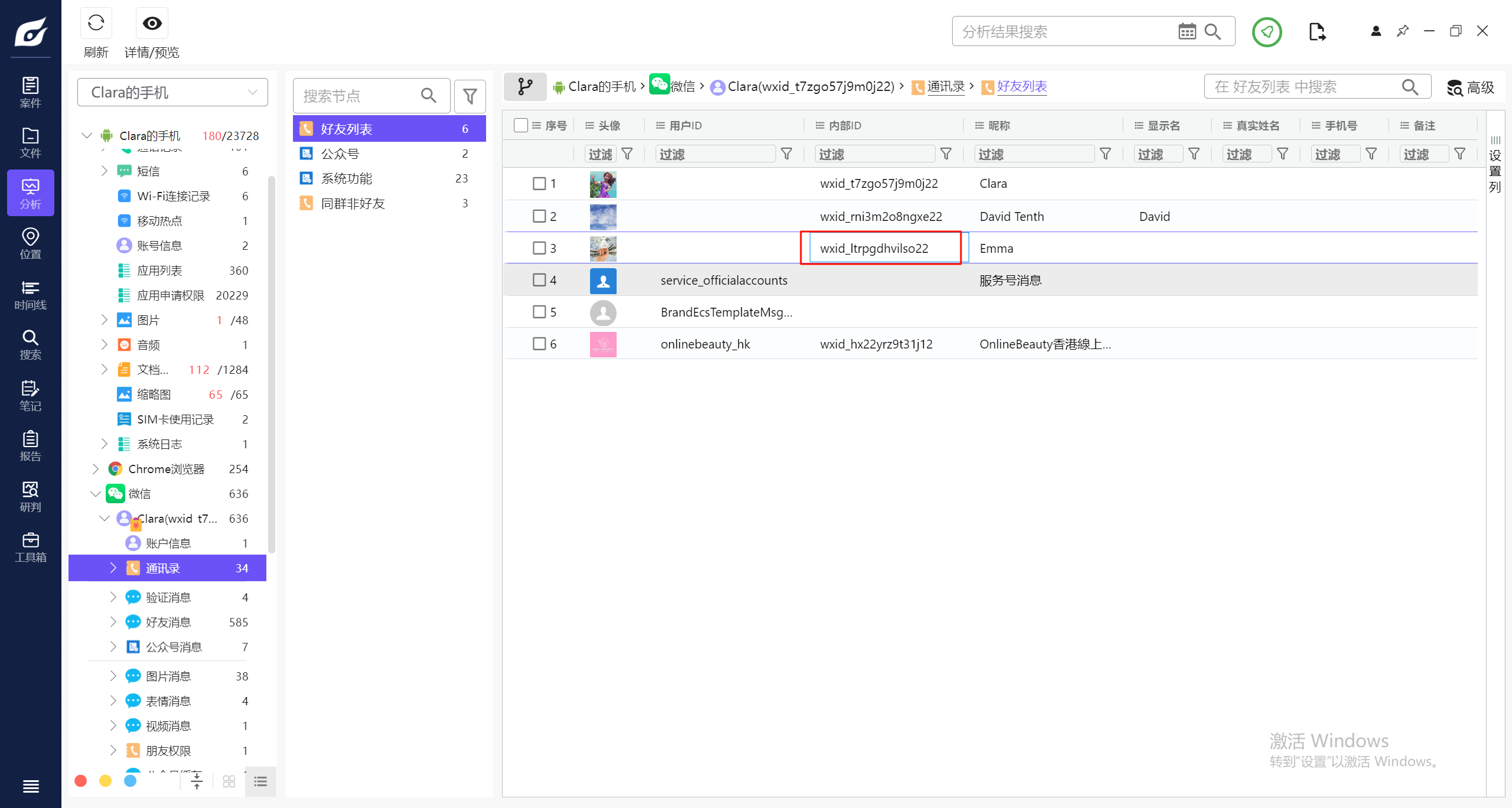Click the branch icon beside the breadcrumb

(524, 87)
